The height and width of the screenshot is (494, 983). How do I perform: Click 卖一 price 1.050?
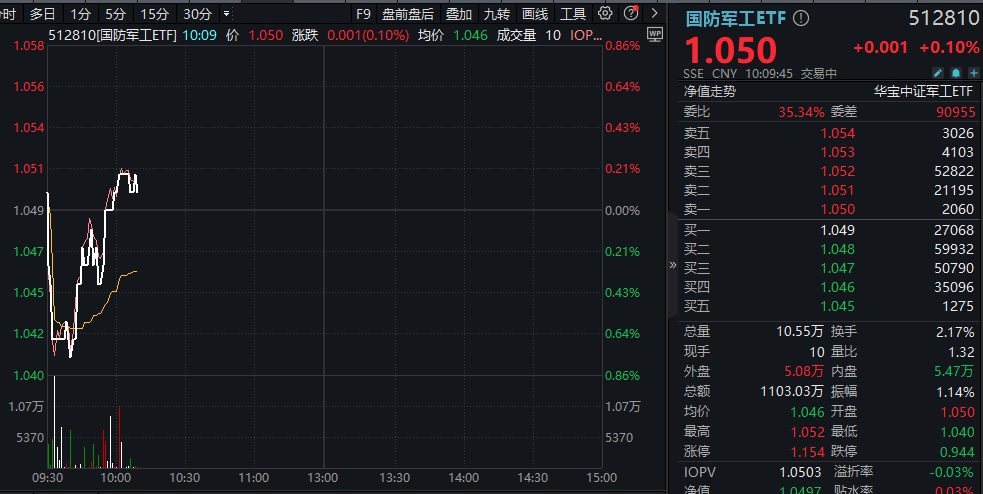coord(838,209)
